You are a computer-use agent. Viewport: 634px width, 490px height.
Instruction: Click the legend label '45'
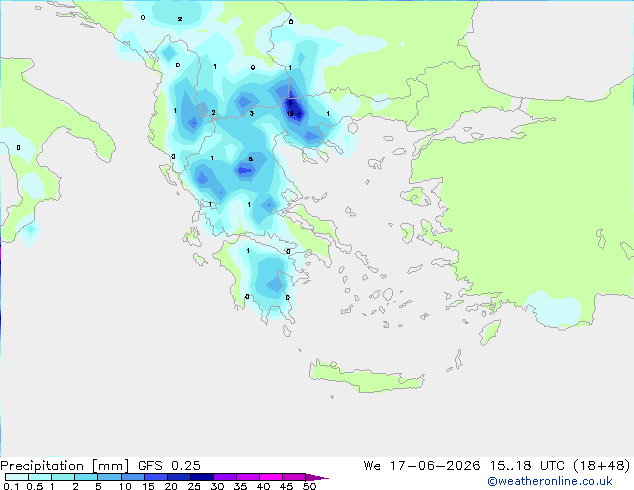point(286,486)
